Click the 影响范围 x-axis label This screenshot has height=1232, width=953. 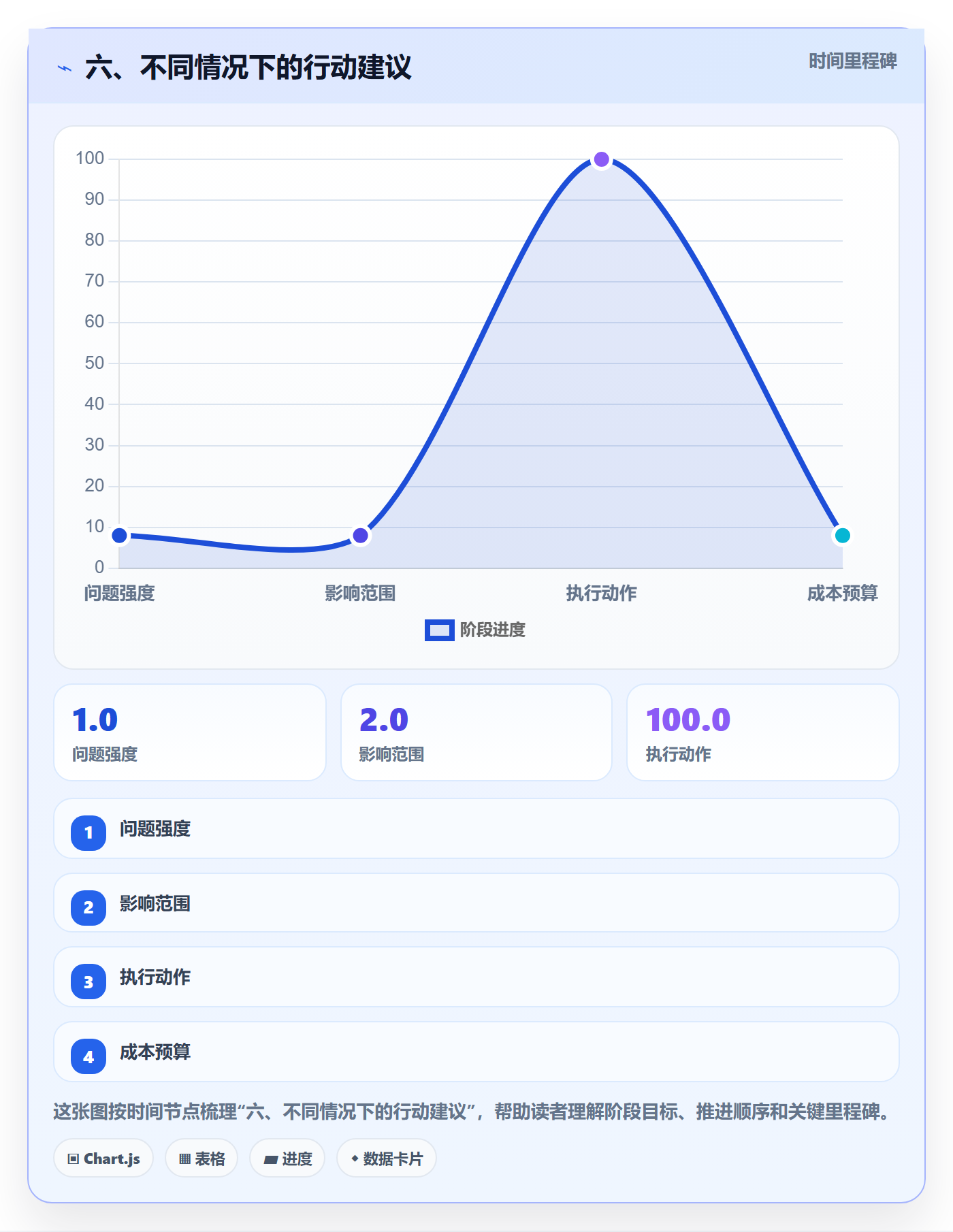pyautogui.click(x=360, y=594)
